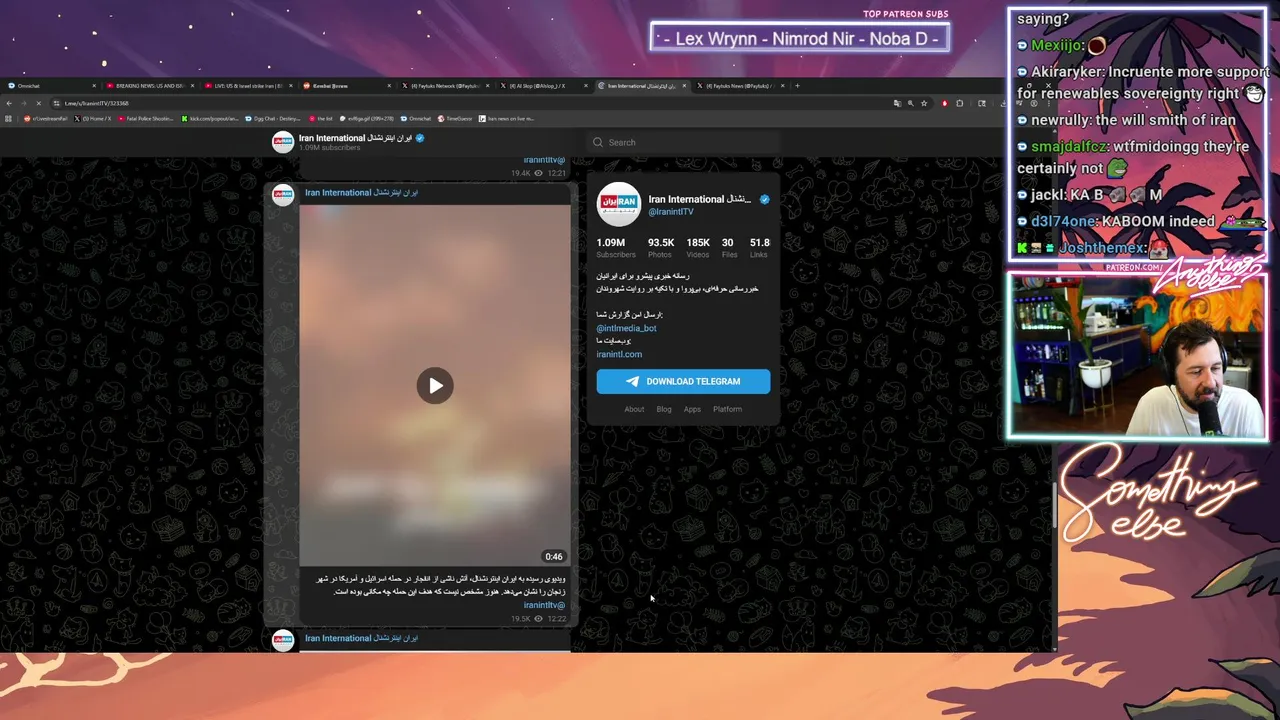This screenshot has width=1280, height=720.
Task: Focus the channel Search field
Action: [683, 142]
